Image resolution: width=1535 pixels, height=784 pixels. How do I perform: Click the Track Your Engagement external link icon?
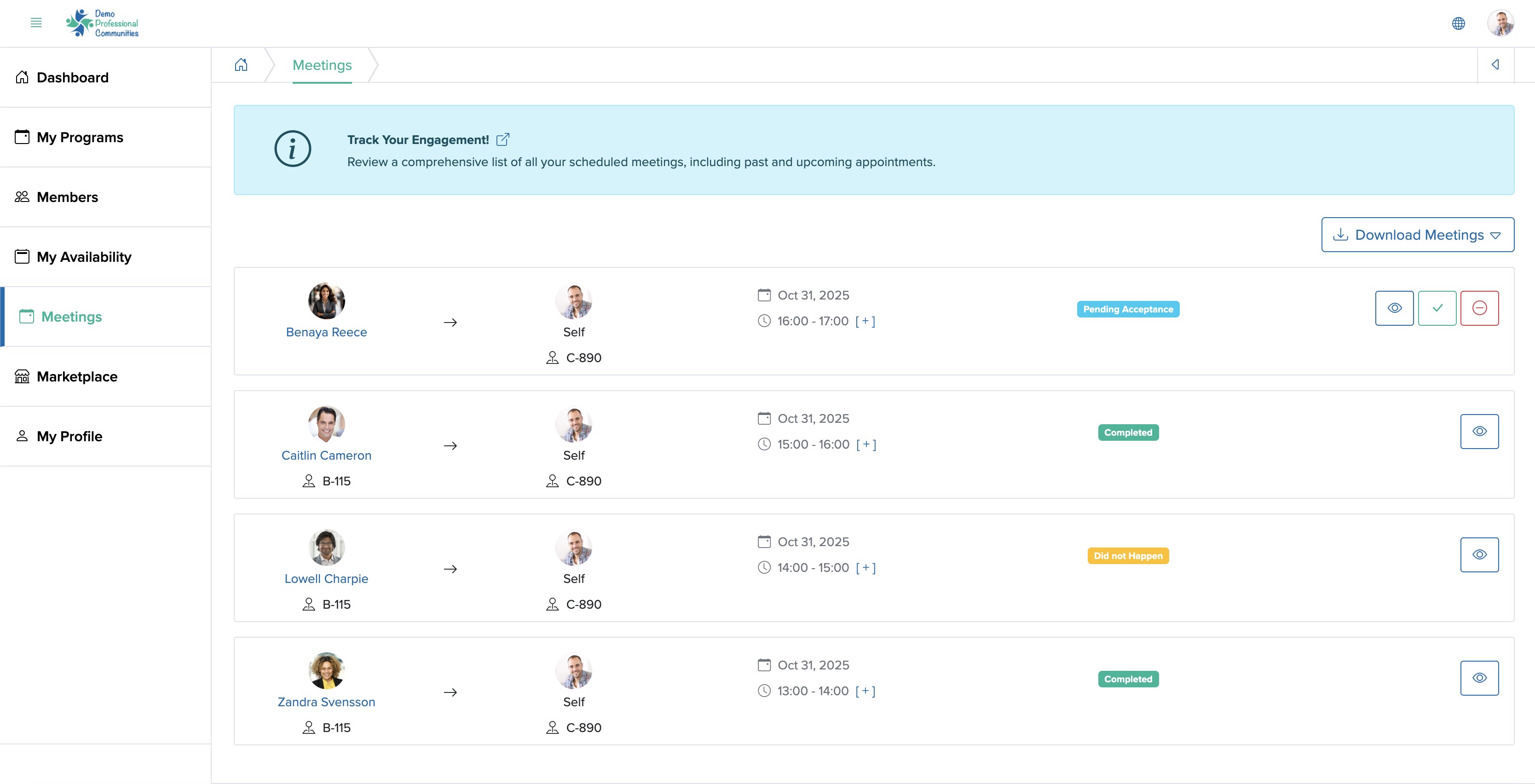coord(504,139)
